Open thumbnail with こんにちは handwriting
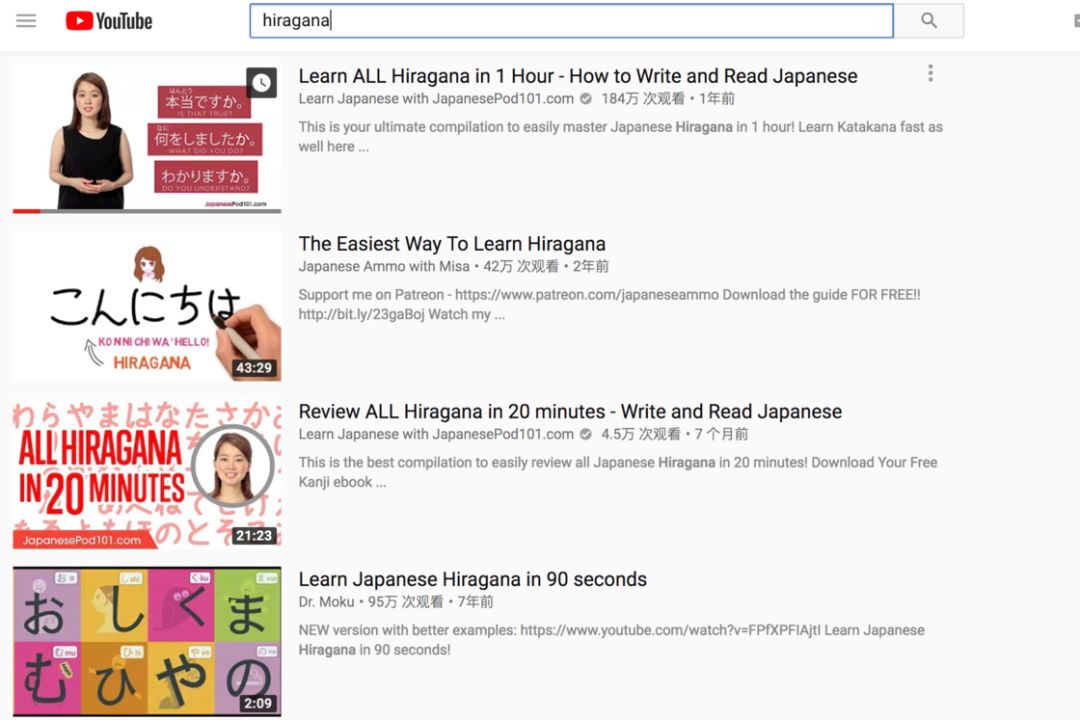The height and width of the screenshot is (720, 1080). pos(147,306)
